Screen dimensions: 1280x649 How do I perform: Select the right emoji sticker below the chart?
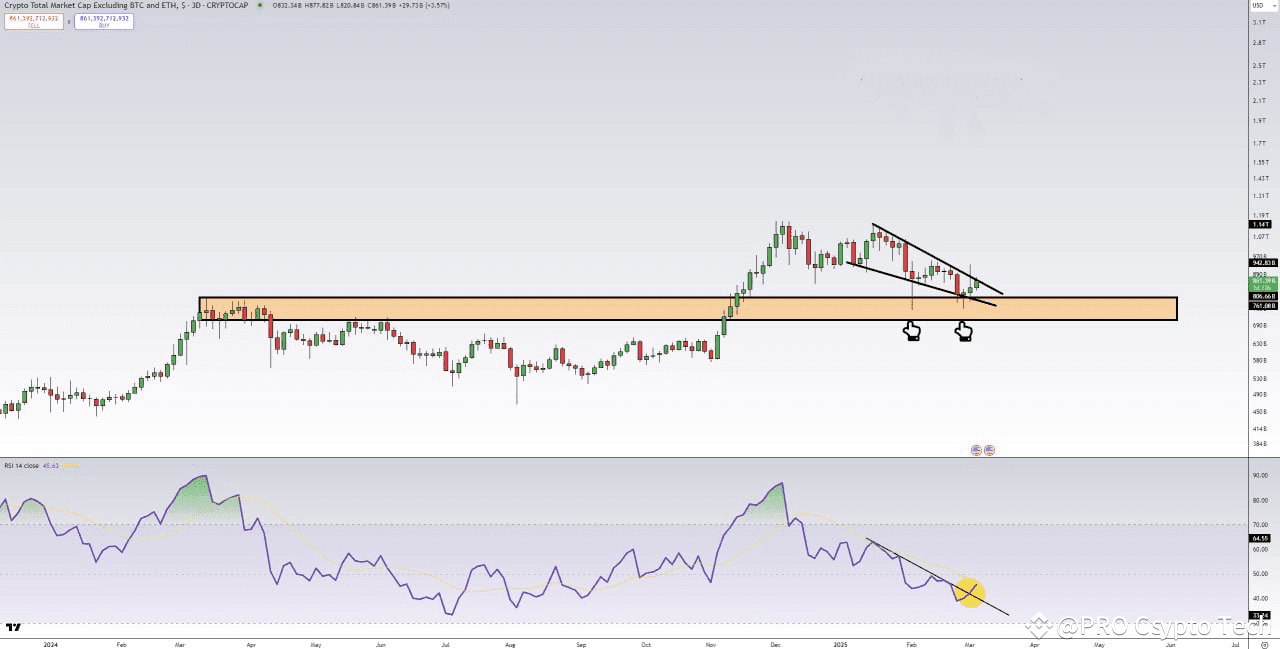tap(990, 450)
